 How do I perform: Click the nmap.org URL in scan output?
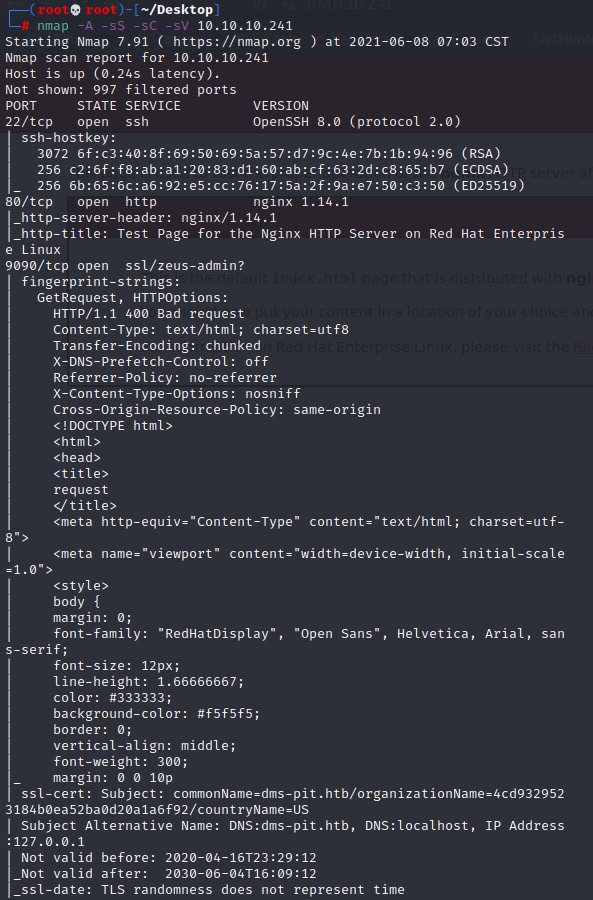(x=237, y=42)
